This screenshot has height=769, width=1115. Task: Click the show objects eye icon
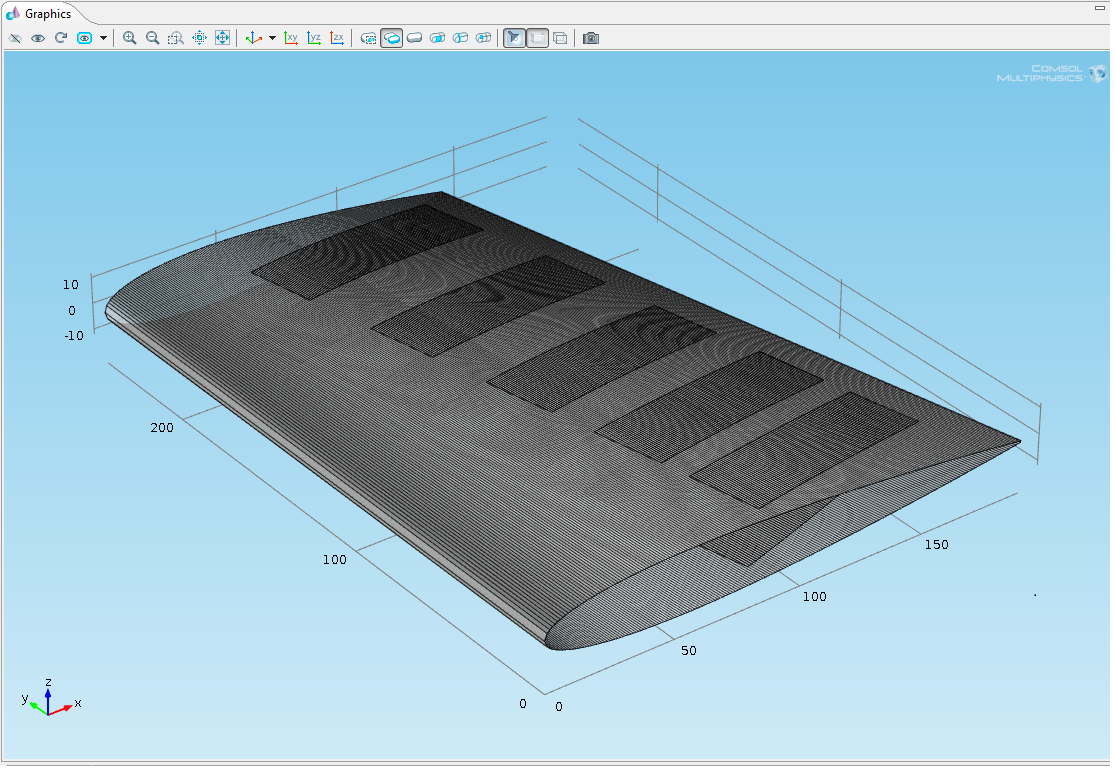[38, 38]
